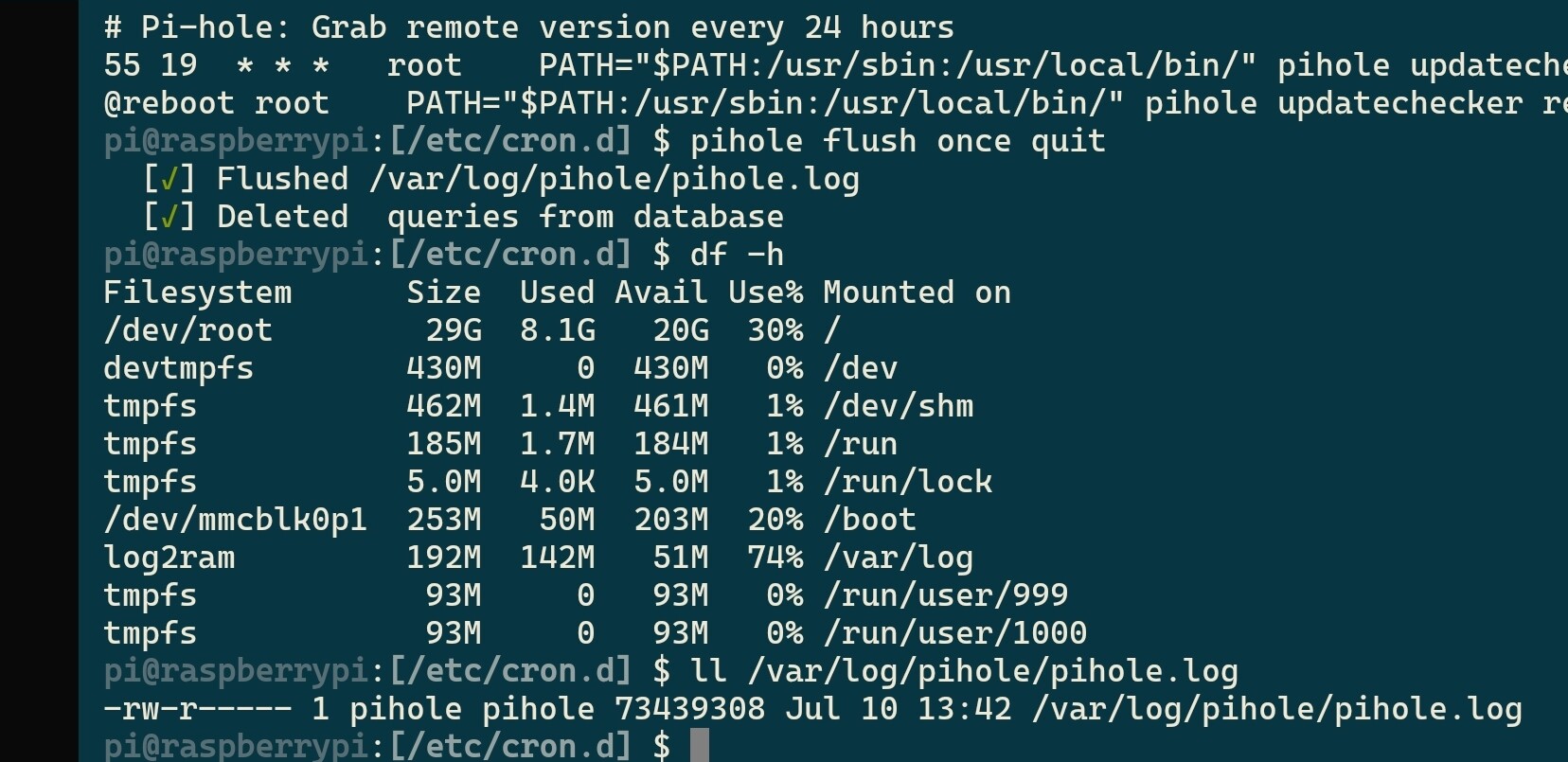Click the /run/user/1000 mount point
The width and height of the screenshot is (1568, 762).
[954, 633]
